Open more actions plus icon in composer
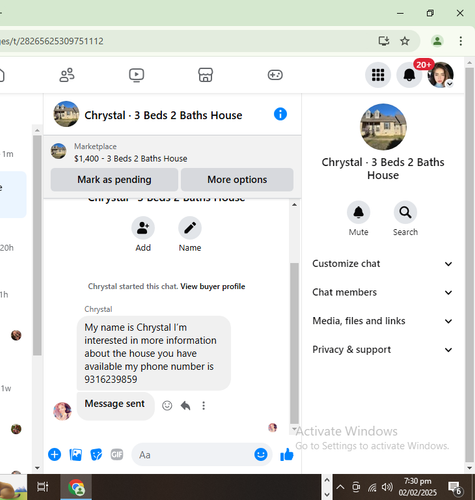The height and width of the screenshot is (500, 475). pos(55,455)
